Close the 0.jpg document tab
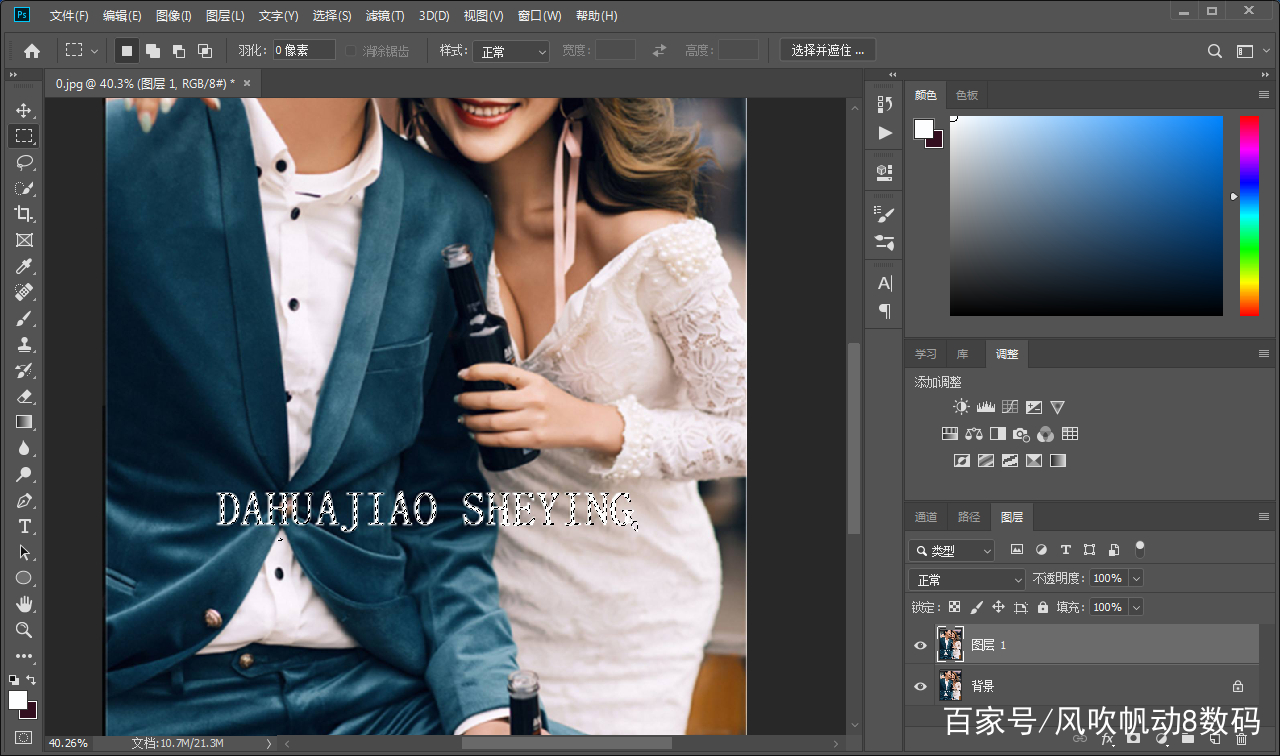This screenshot has width=1280, height=756. (x=247, y=83)
